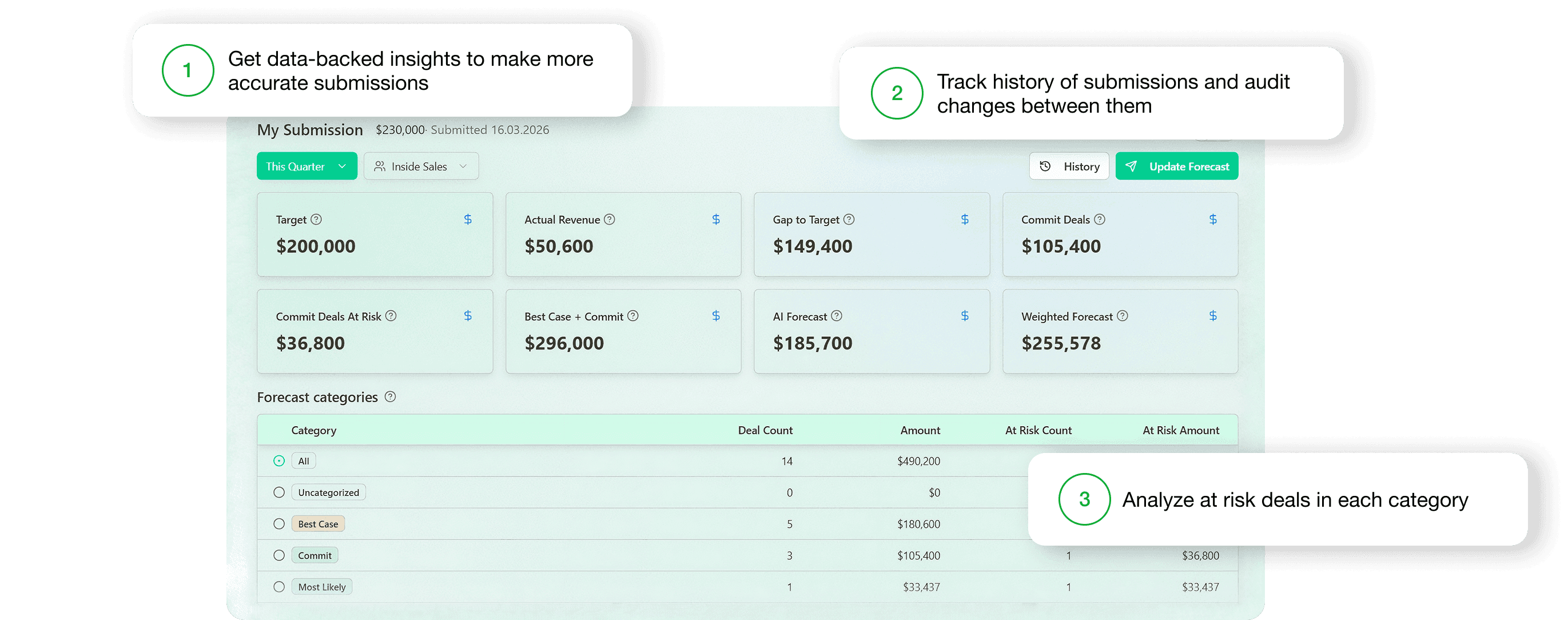Click help icon beside Commit Deals At Risk
Viewport: 1568px width, 620px height.
[391, 316]
